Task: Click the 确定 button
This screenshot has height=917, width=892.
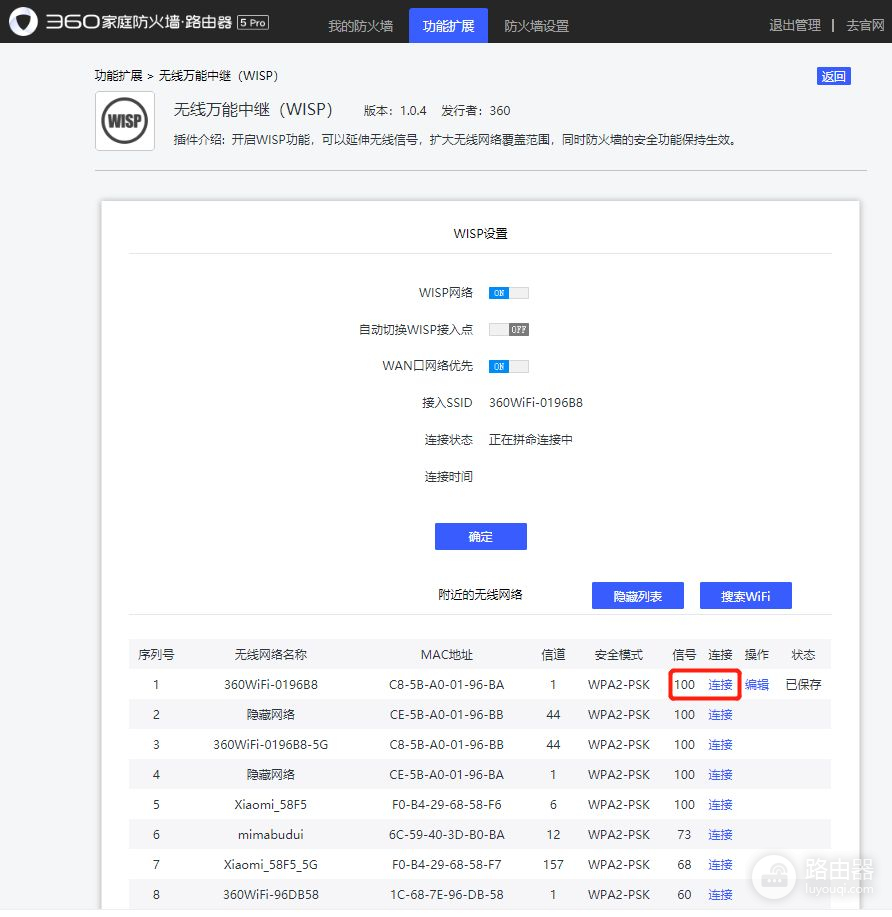Action: coord(480,537)
